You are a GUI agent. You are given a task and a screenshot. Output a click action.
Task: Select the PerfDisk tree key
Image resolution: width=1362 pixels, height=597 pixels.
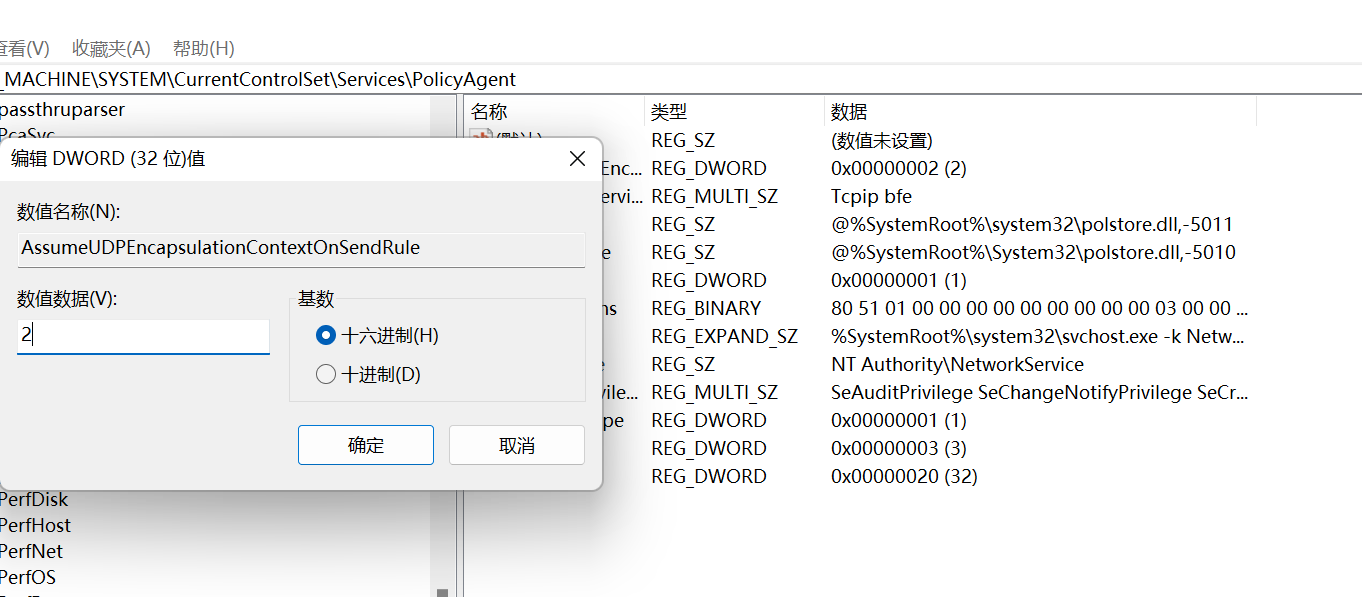(x=34, y=499)
